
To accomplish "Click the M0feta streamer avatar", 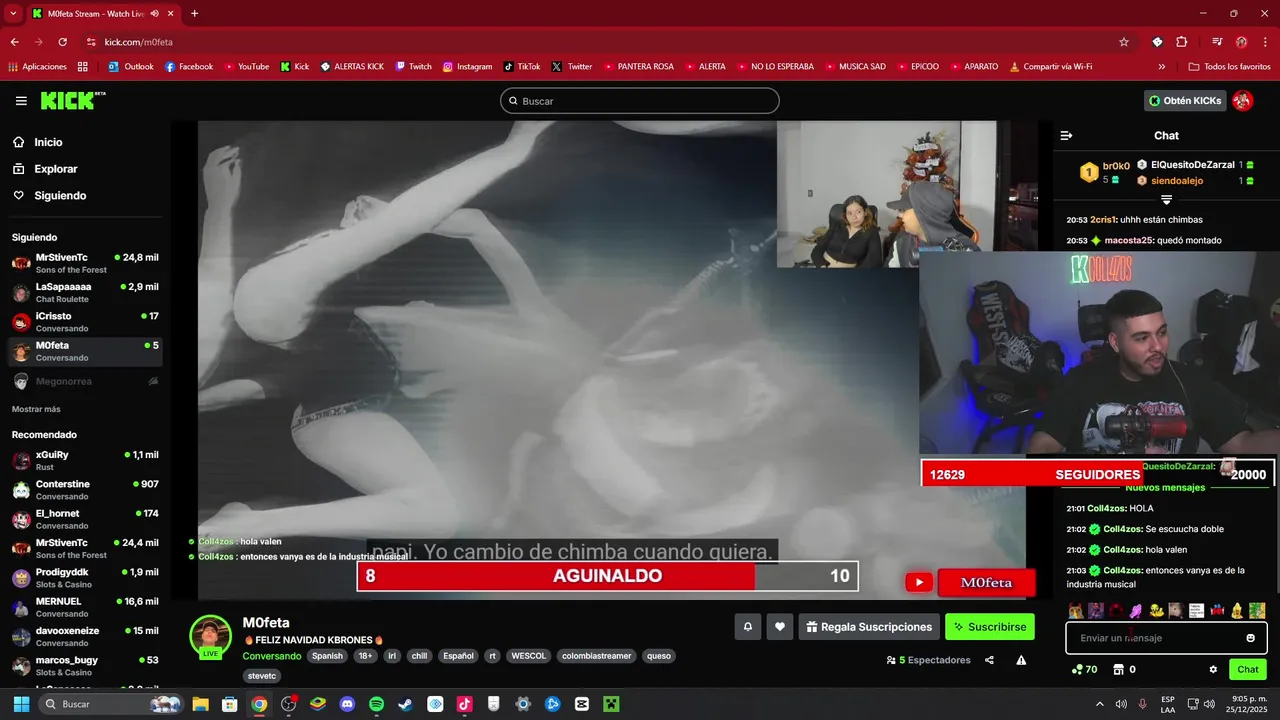I will tap(210, 636).
